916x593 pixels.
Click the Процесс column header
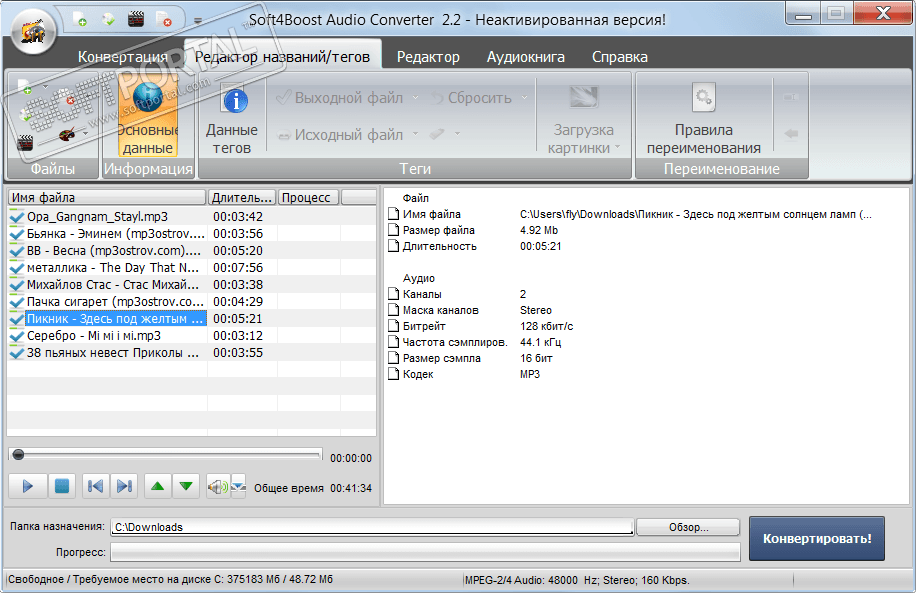pyautogui.click(x=309, y=197)
